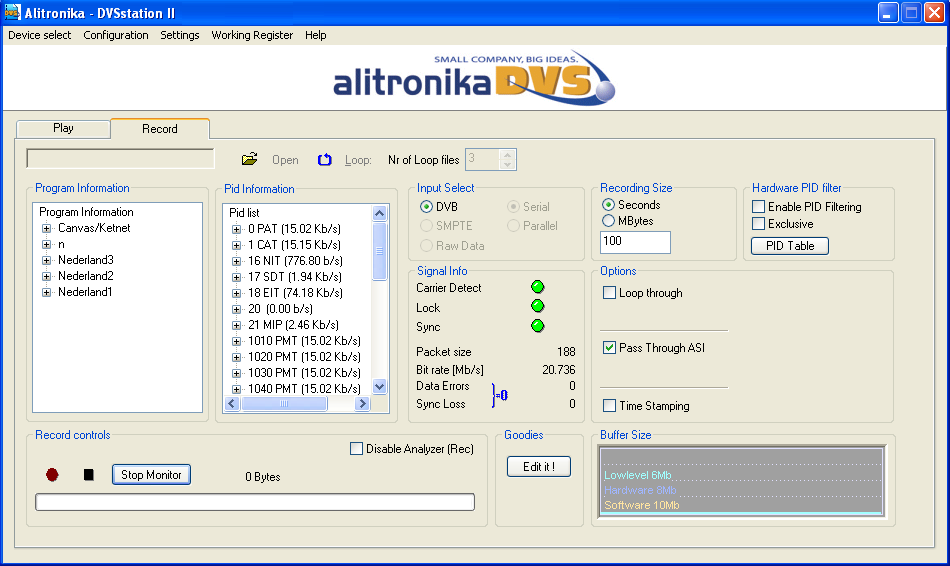Increase Nr of Loop files stepper
Screen dimensions: 950x566
(508, 155)
